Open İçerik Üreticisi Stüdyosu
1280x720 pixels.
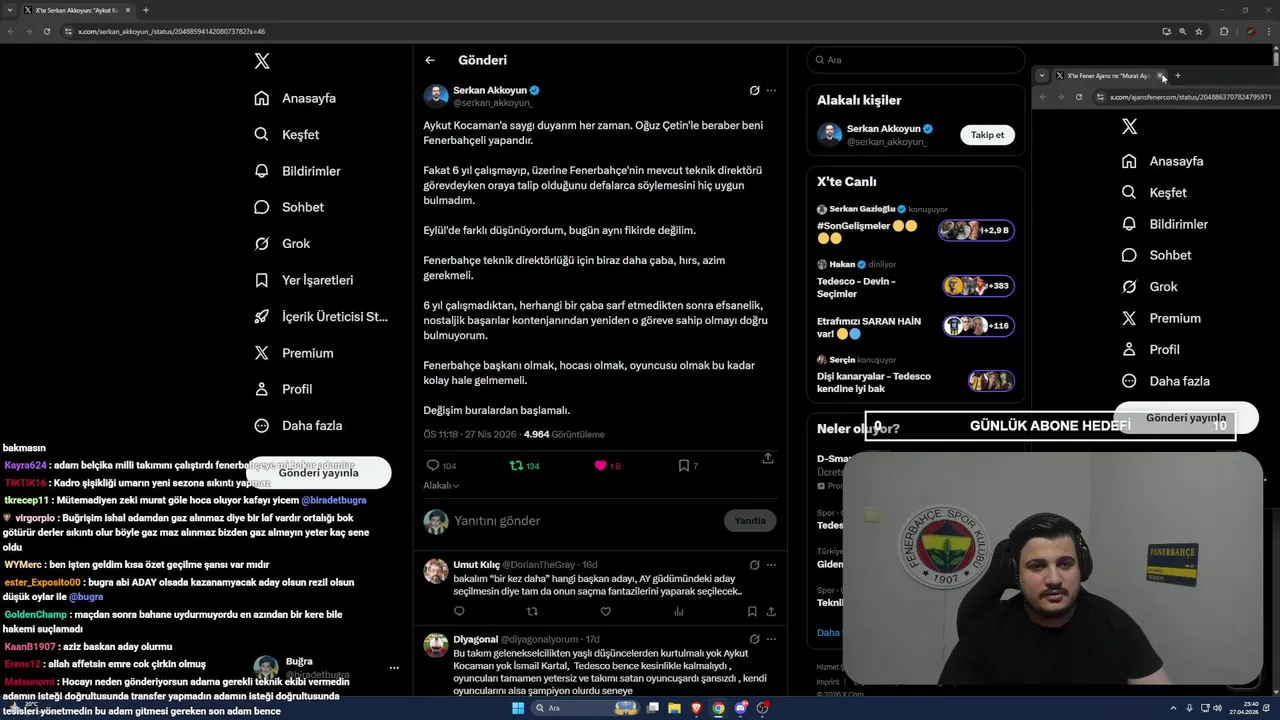tap(320, 316)
